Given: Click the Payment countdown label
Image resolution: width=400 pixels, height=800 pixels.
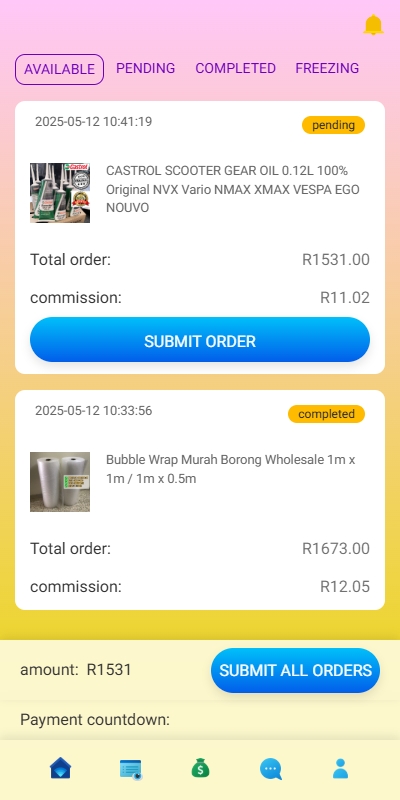Looking at the screenshot, I should 95,720.
